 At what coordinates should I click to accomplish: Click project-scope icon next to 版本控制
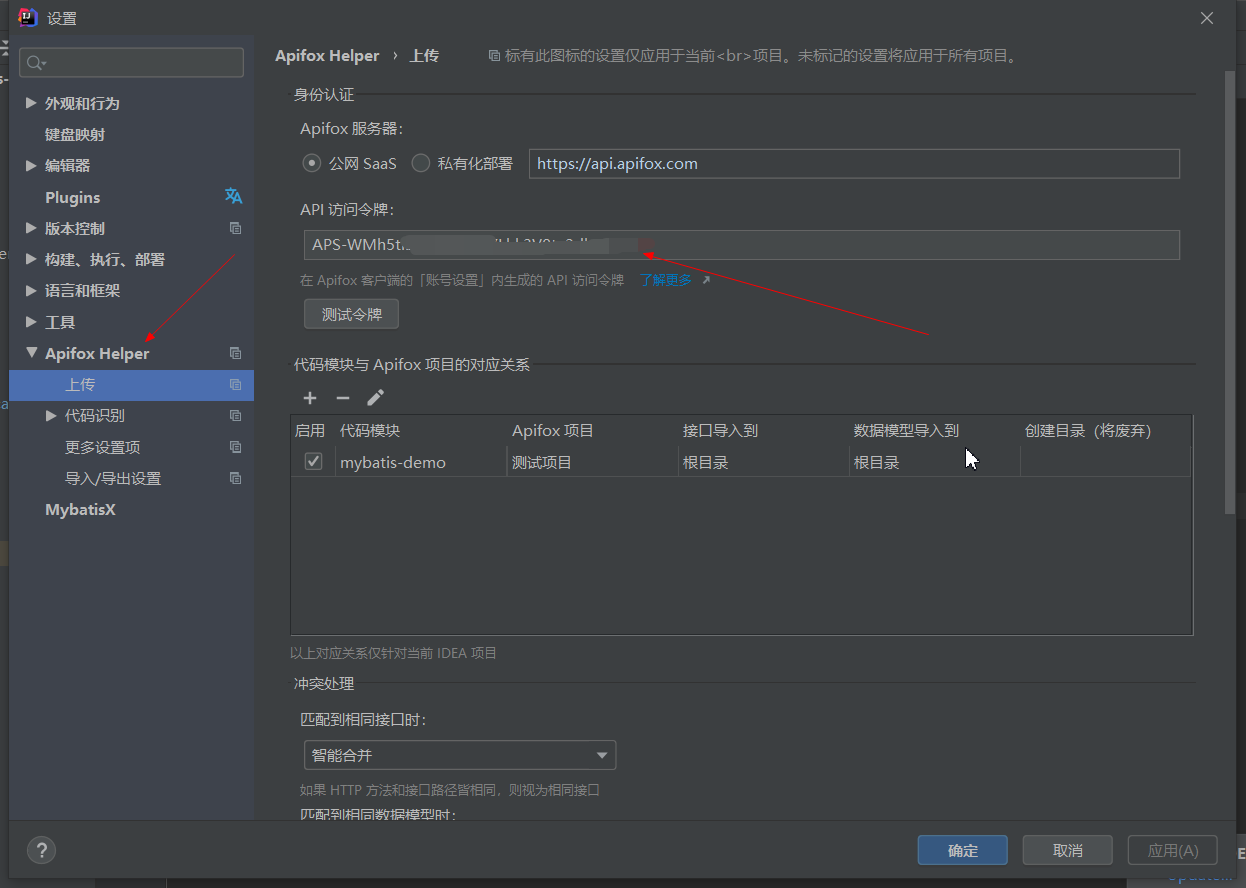(235, 228)
